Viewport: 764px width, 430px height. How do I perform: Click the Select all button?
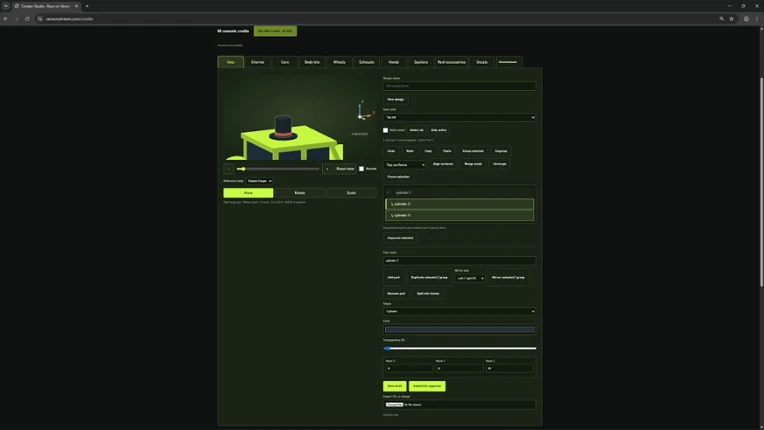[417, 130]
